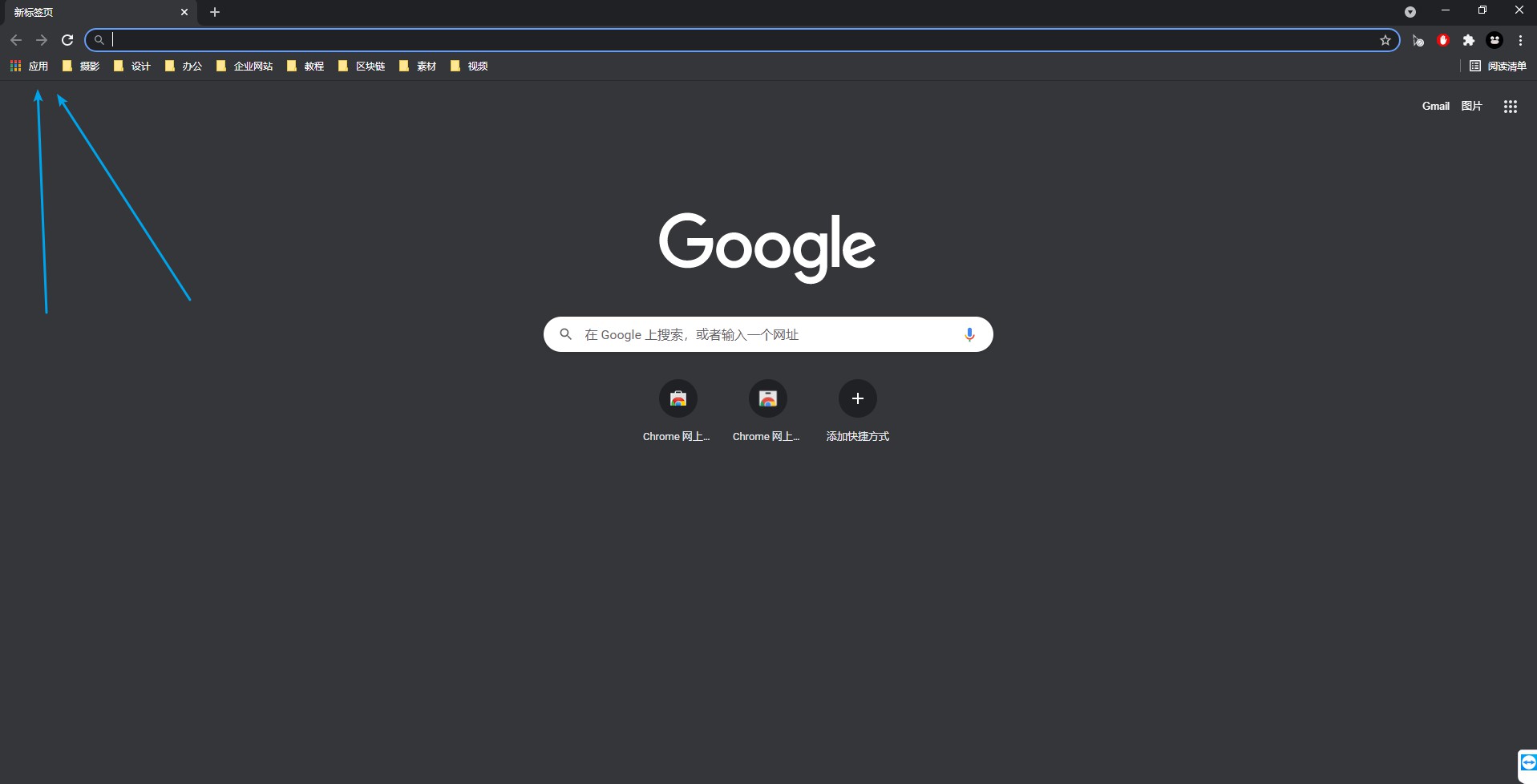Image resolution: width=1537 pixels, height=784 pixels.
Task: Click the forward navigation arrow
Action: [x=42, y=40]
